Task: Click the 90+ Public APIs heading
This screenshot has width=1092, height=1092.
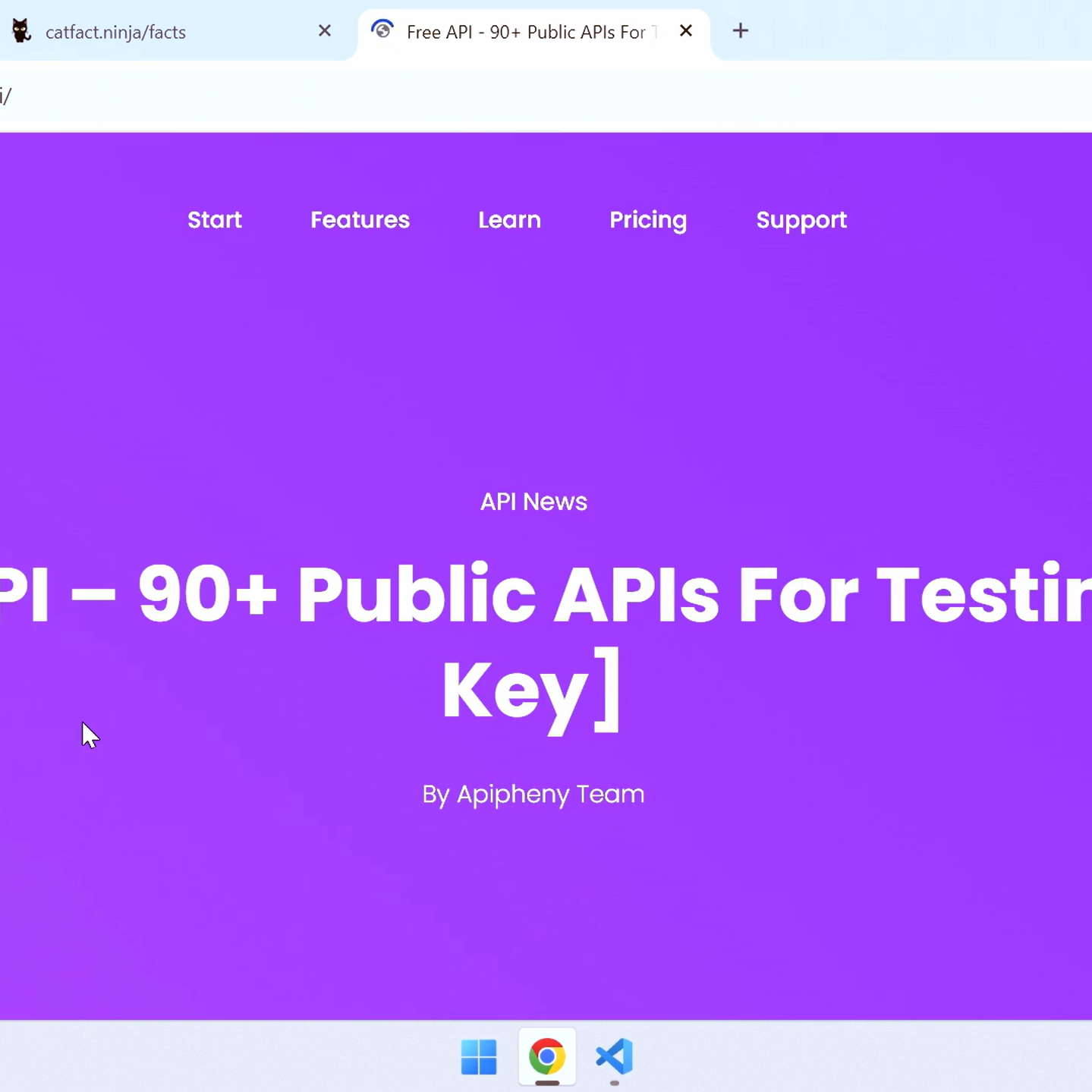Action: click(533, 596)
